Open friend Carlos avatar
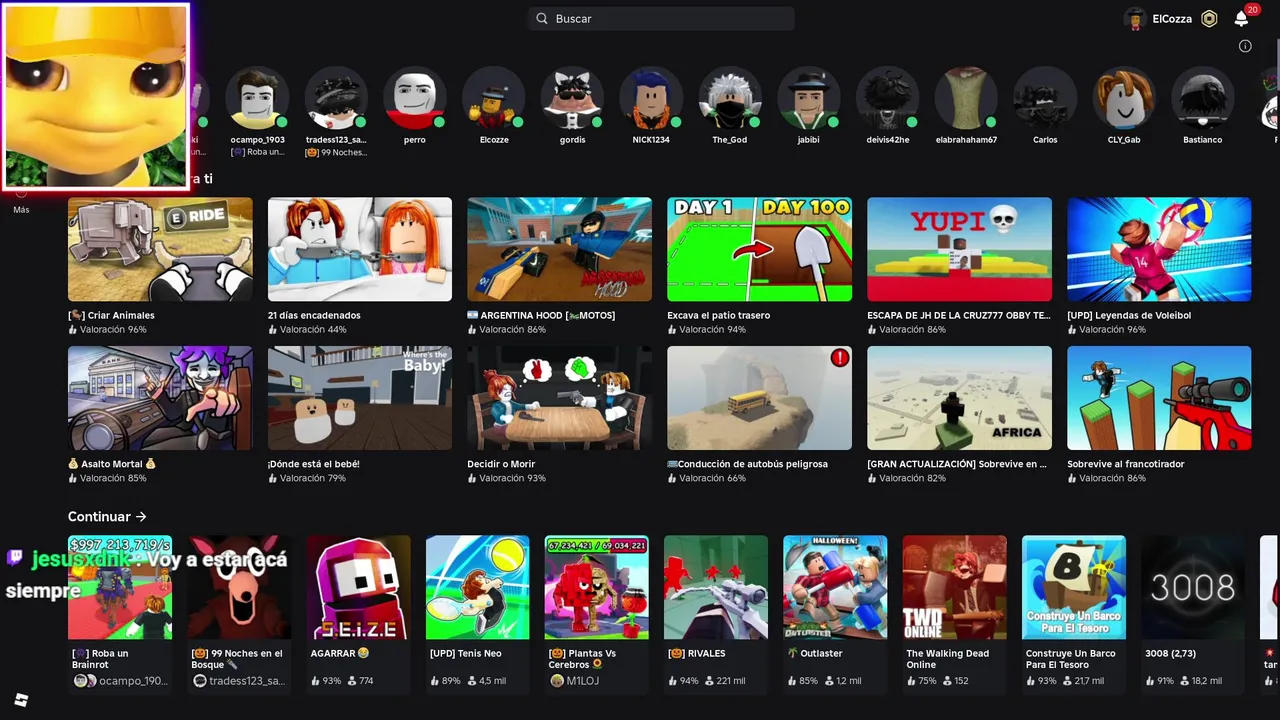This screenshot has height=720, width=1280. coord(1045,98)
